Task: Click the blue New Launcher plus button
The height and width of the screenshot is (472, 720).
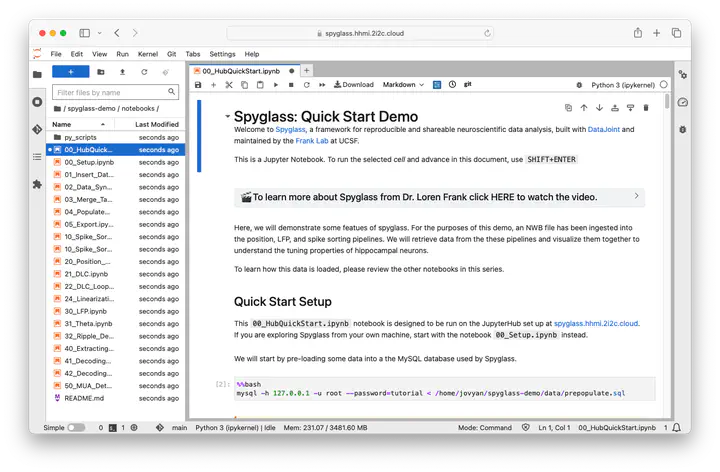Action: (x=70, y=72)
